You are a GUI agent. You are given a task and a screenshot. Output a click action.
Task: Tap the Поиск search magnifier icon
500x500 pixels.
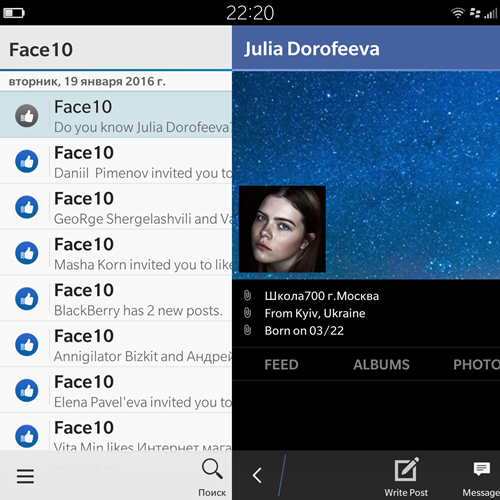point(212,469)
